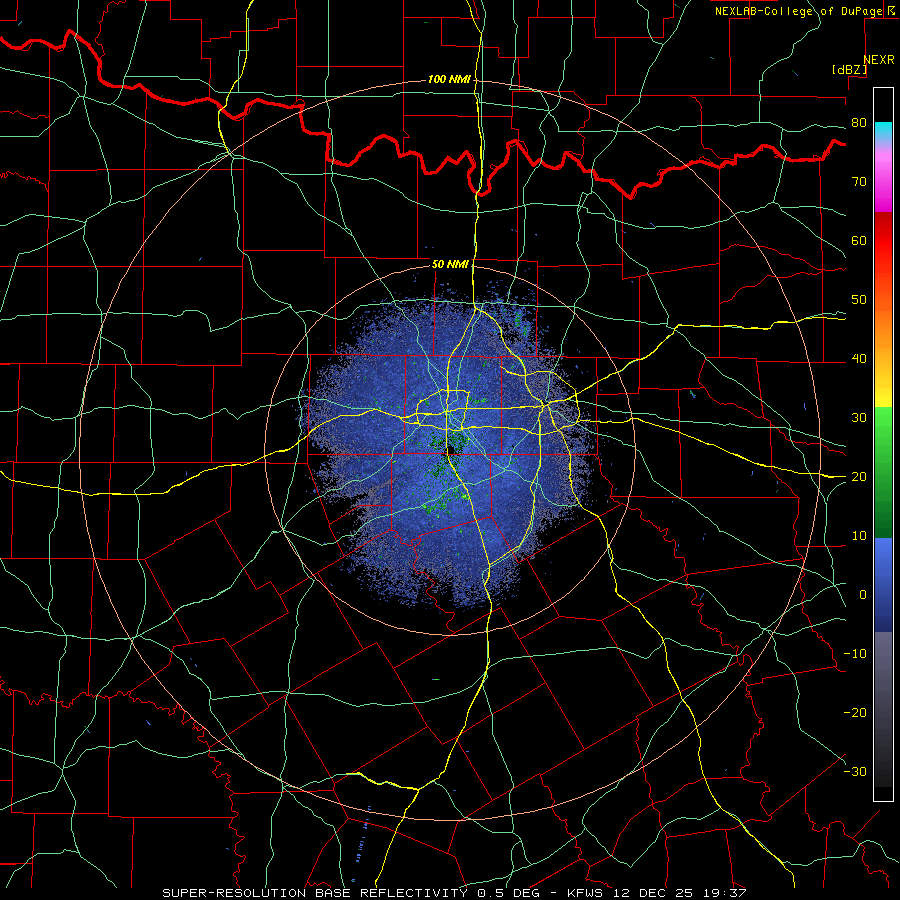Image resolution: width=900 pixels, height=900 pixels.
Task: Click the 0.5 DEG elevation text in the caption
Action: [x=509, y=893]
